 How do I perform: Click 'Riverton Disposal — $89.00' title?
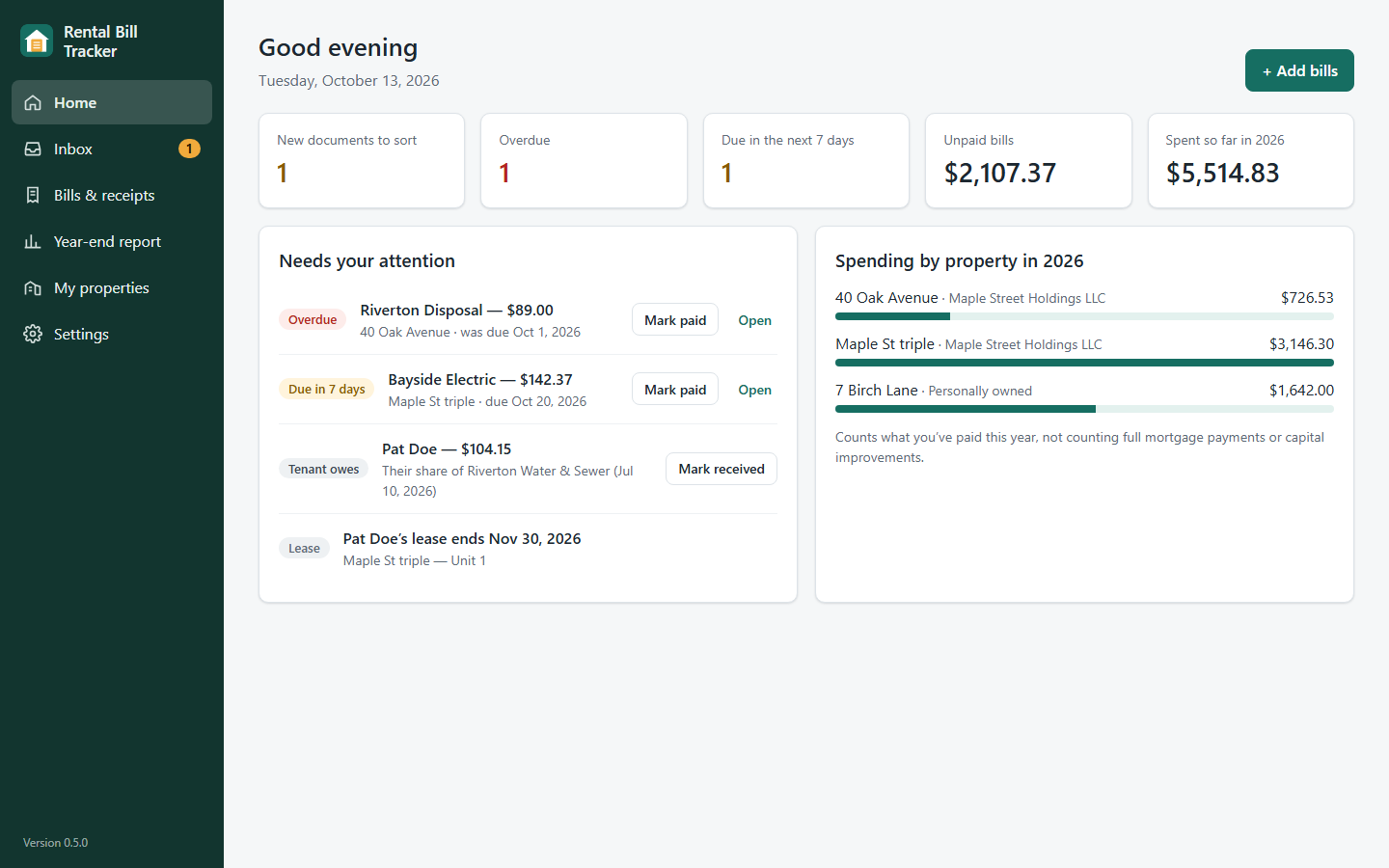[456, 310]
